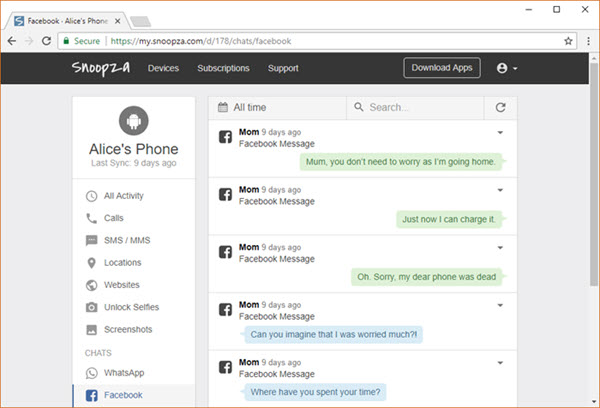Click the magnifier search icon

pyautogui.click(x=359, y=107)
